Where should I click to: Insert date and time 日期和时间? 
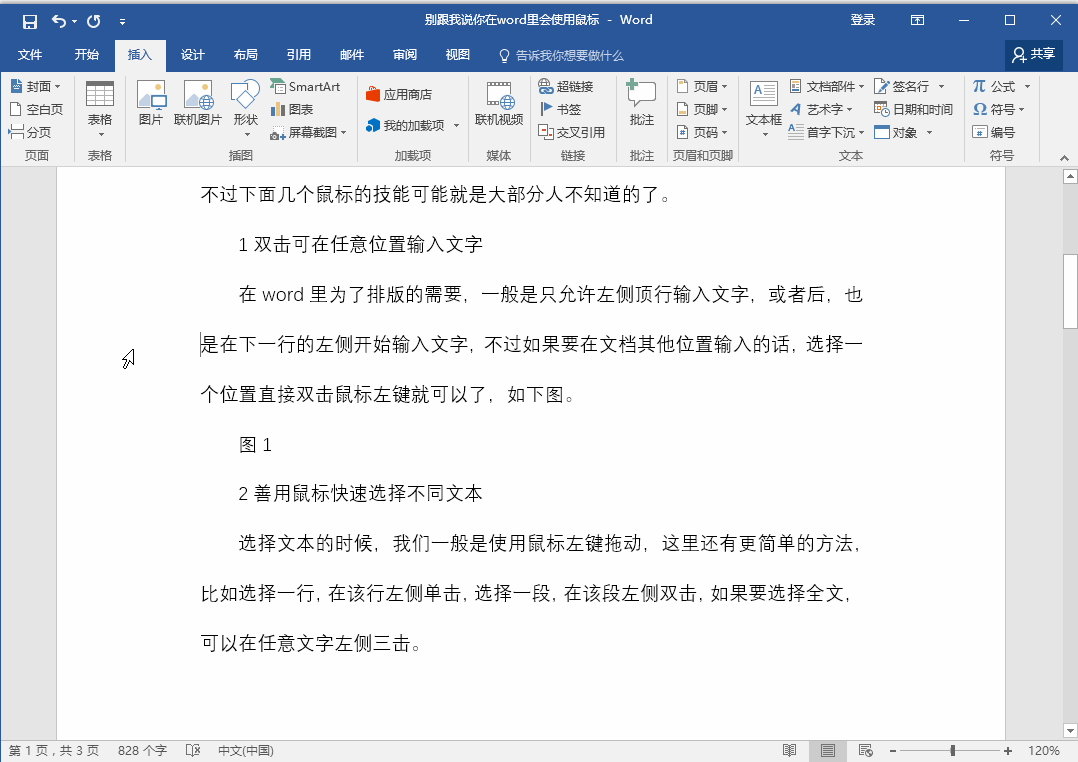point(913,109)
